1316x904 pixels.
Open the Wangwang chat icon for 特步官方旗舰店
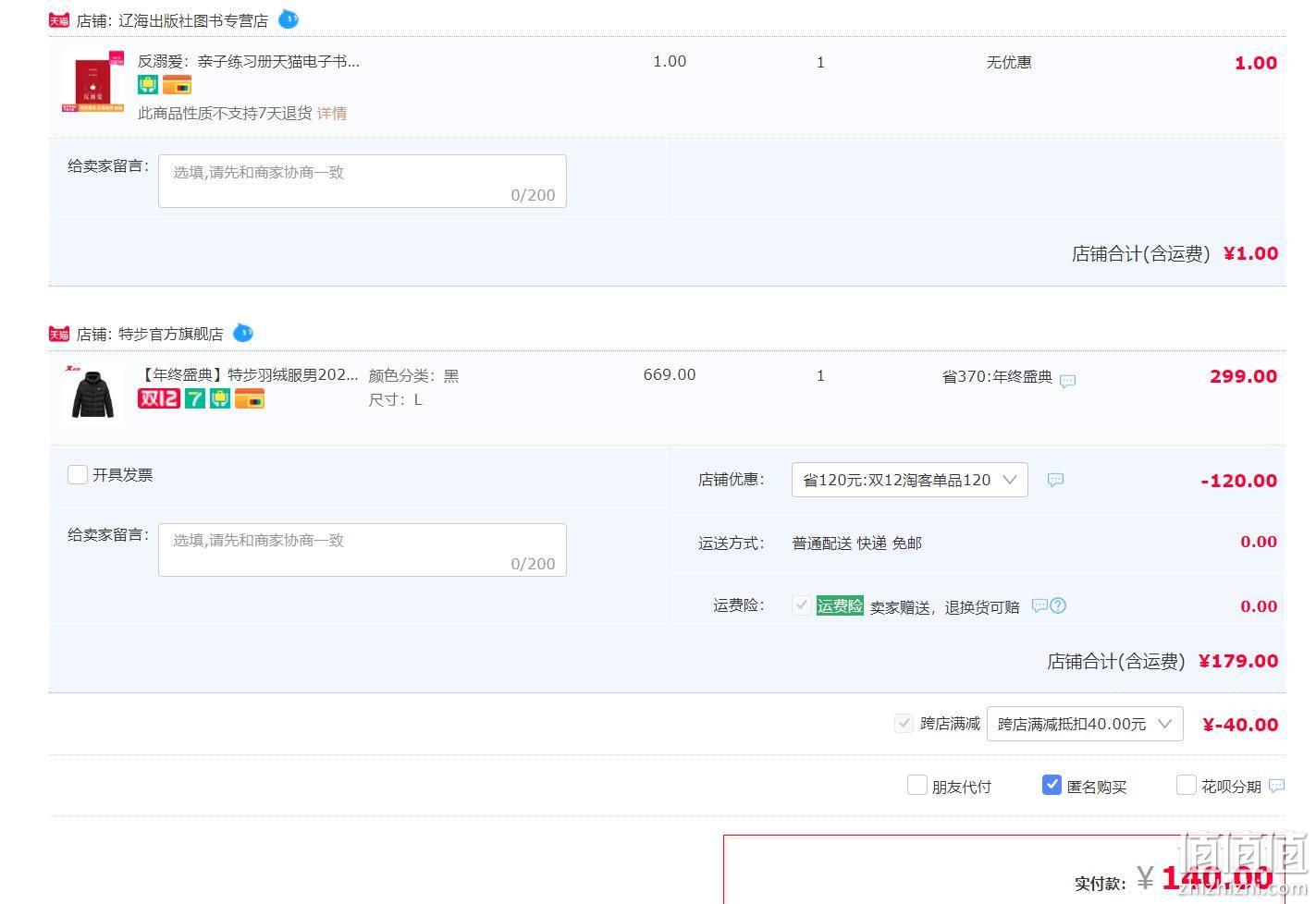pos(243,333)
